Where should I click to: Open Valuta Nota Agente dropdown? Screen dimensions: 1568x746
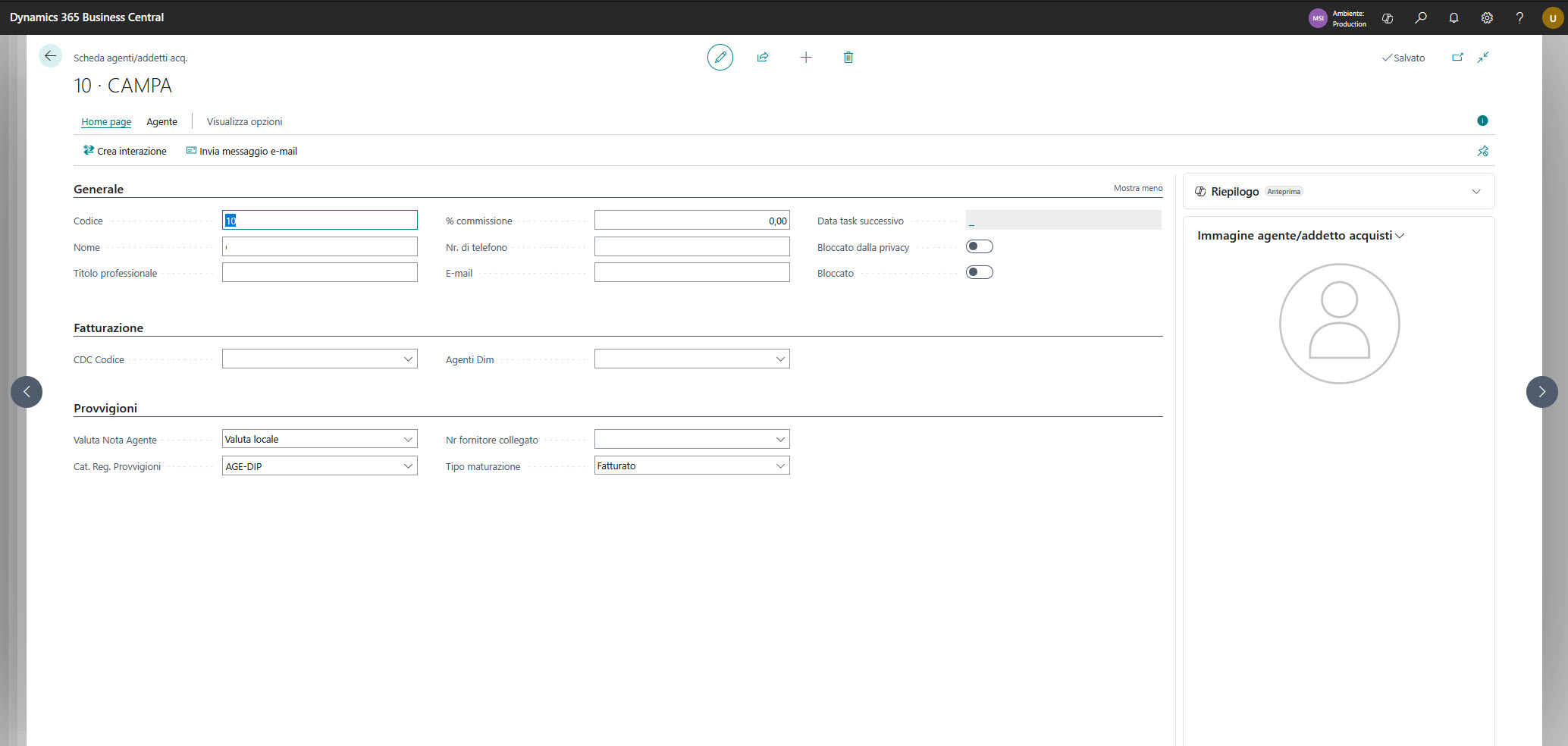pos(408,440)
